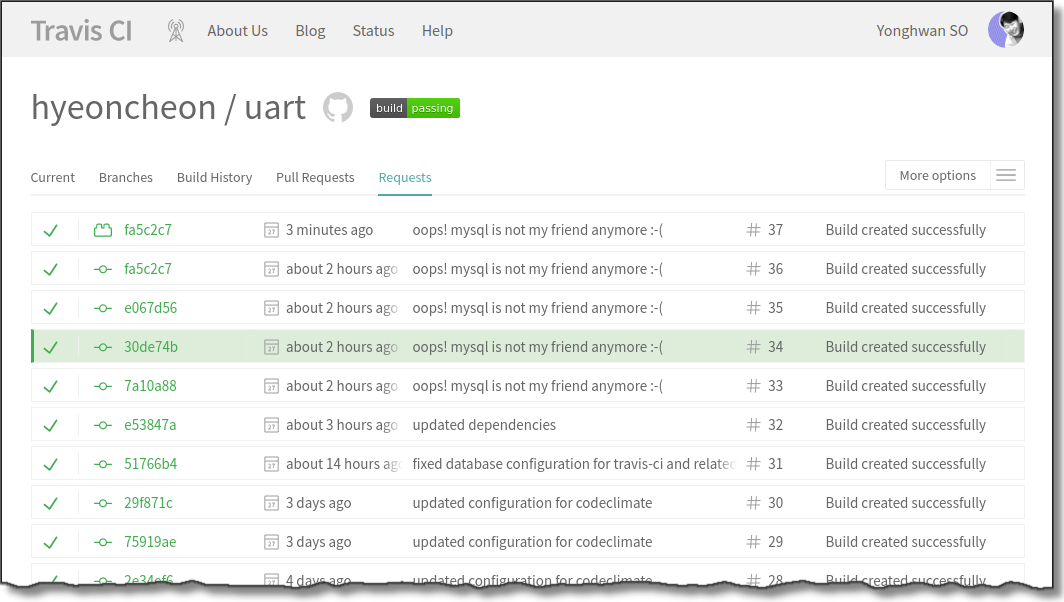Click the broadcast tower icon beside Travis CI
1064x602 pixels.
coord(176,31)
